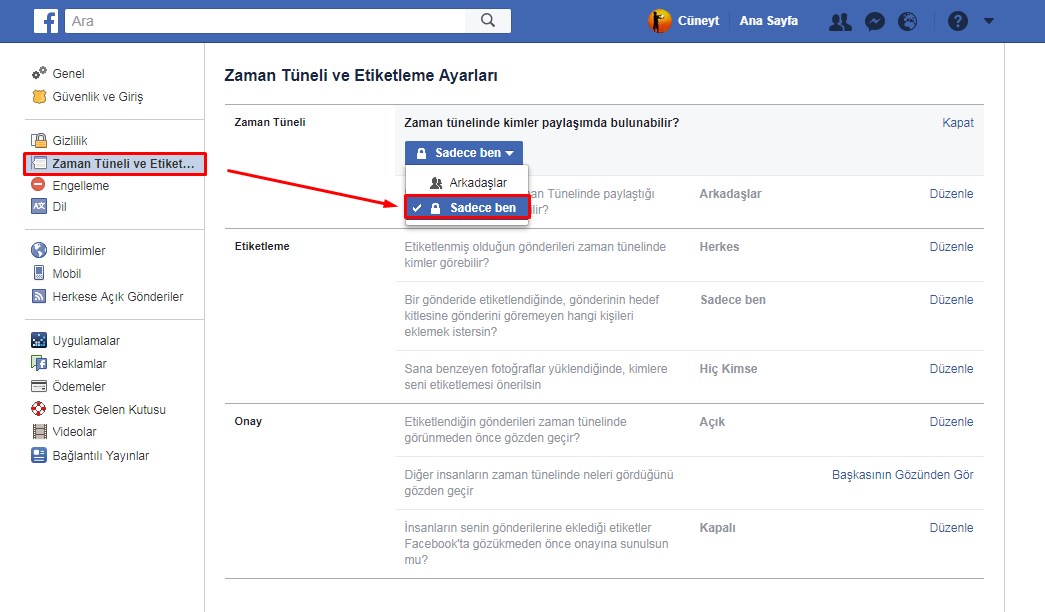Open notifications globe icon
Screen dimensions: 1045x612
(908, 21)
